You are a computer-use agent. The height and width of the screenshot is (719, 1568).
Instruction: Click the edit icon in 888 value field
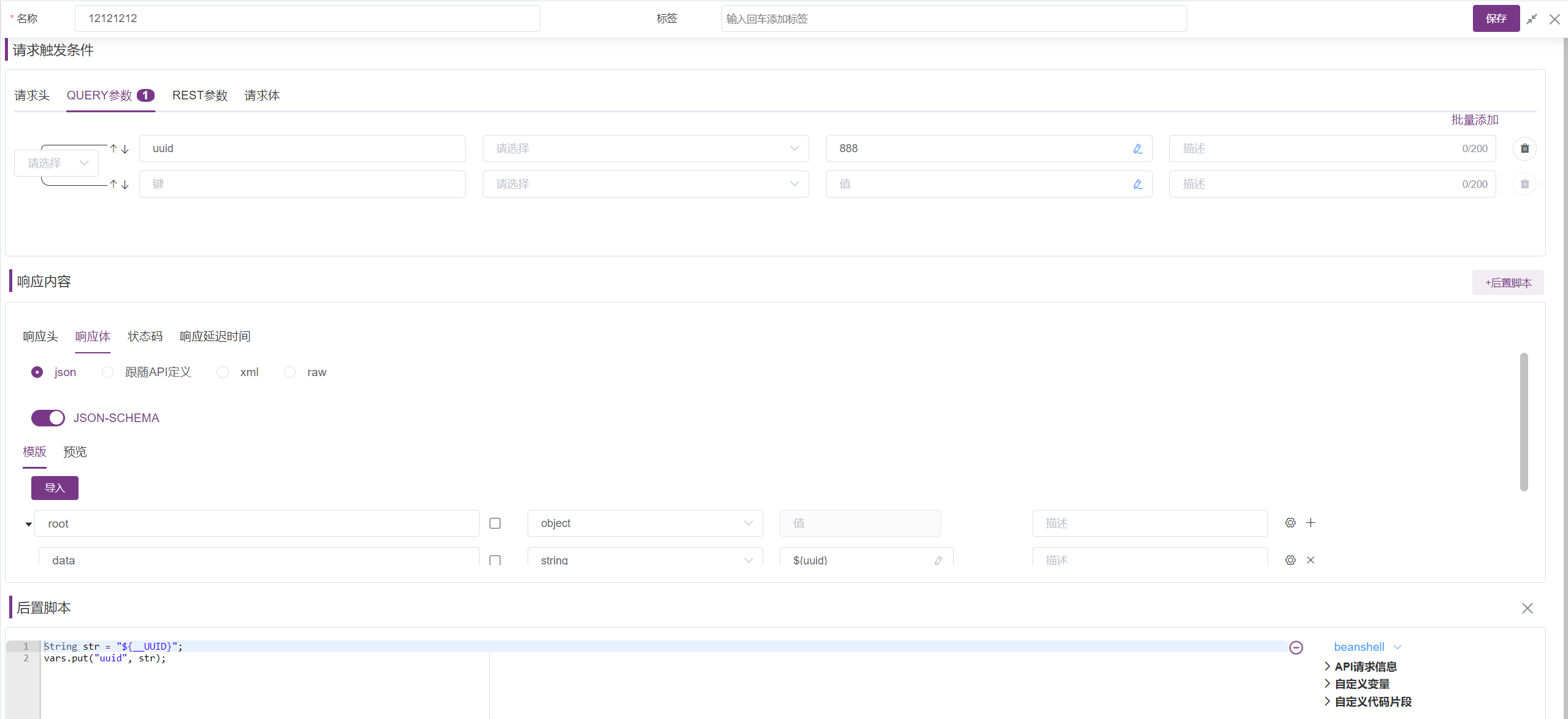1137,148
